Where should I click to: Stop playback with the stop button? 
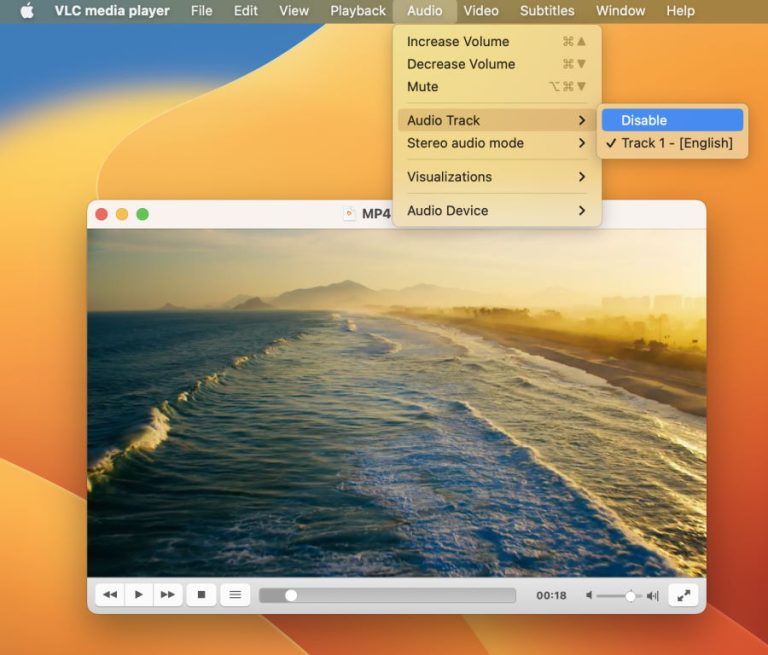coord(201,595)
